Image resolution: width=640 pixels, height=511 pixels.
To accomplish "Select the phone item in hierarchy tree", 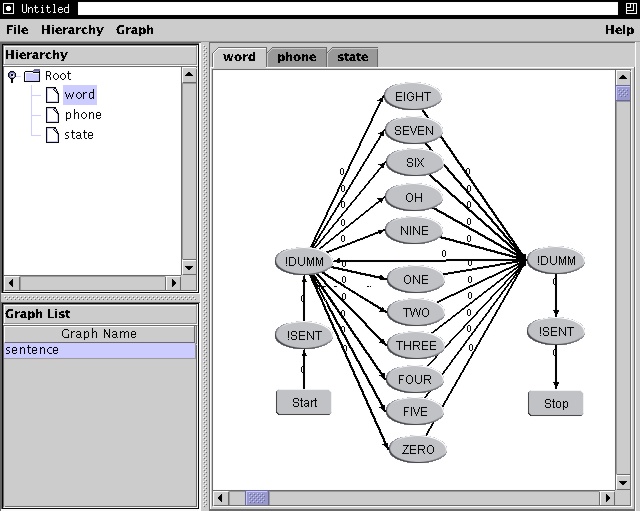I will 83,115.
